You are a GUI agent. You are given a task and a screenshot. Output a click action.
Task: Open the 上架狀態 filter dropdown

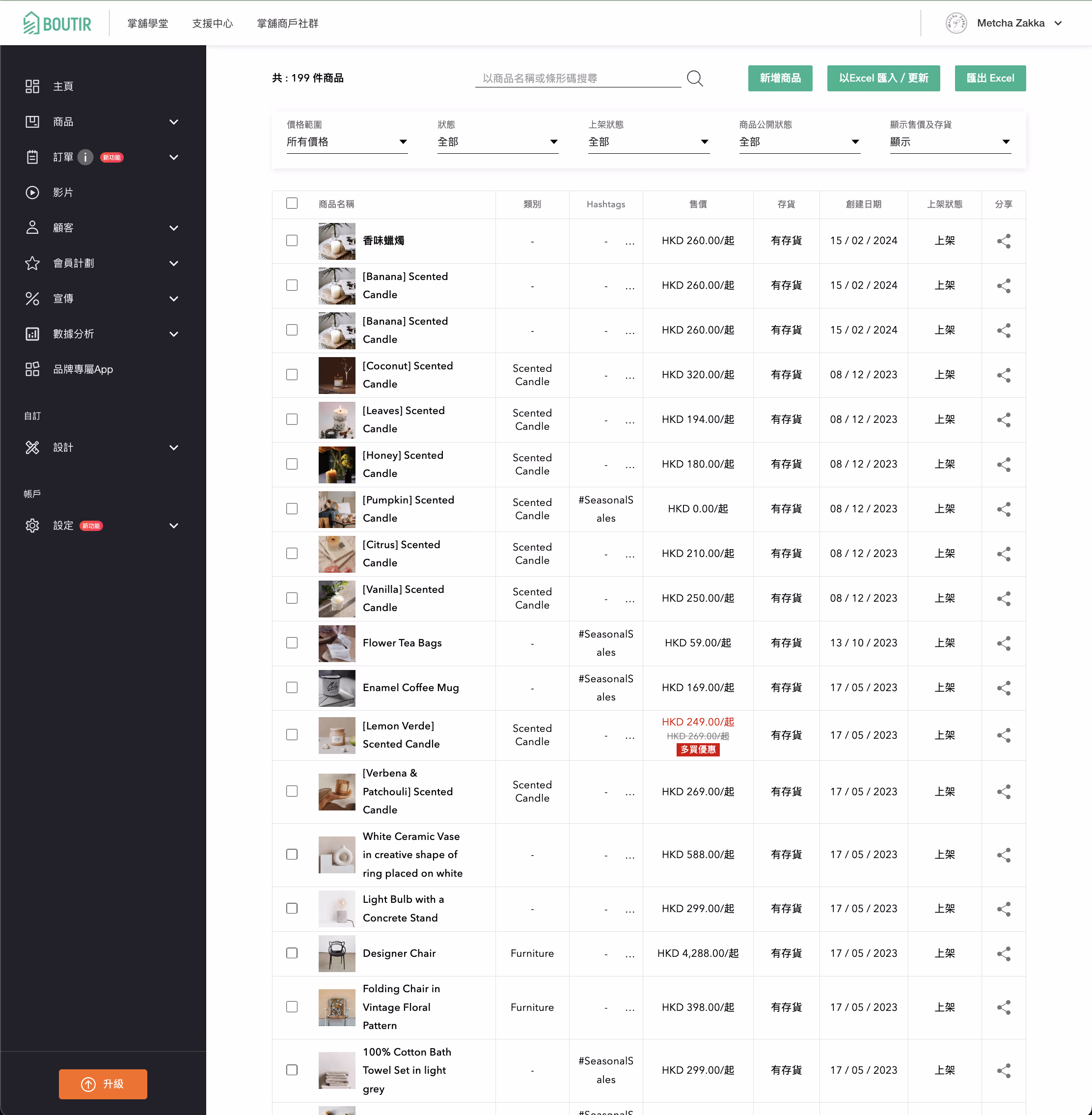click(649, 142)
